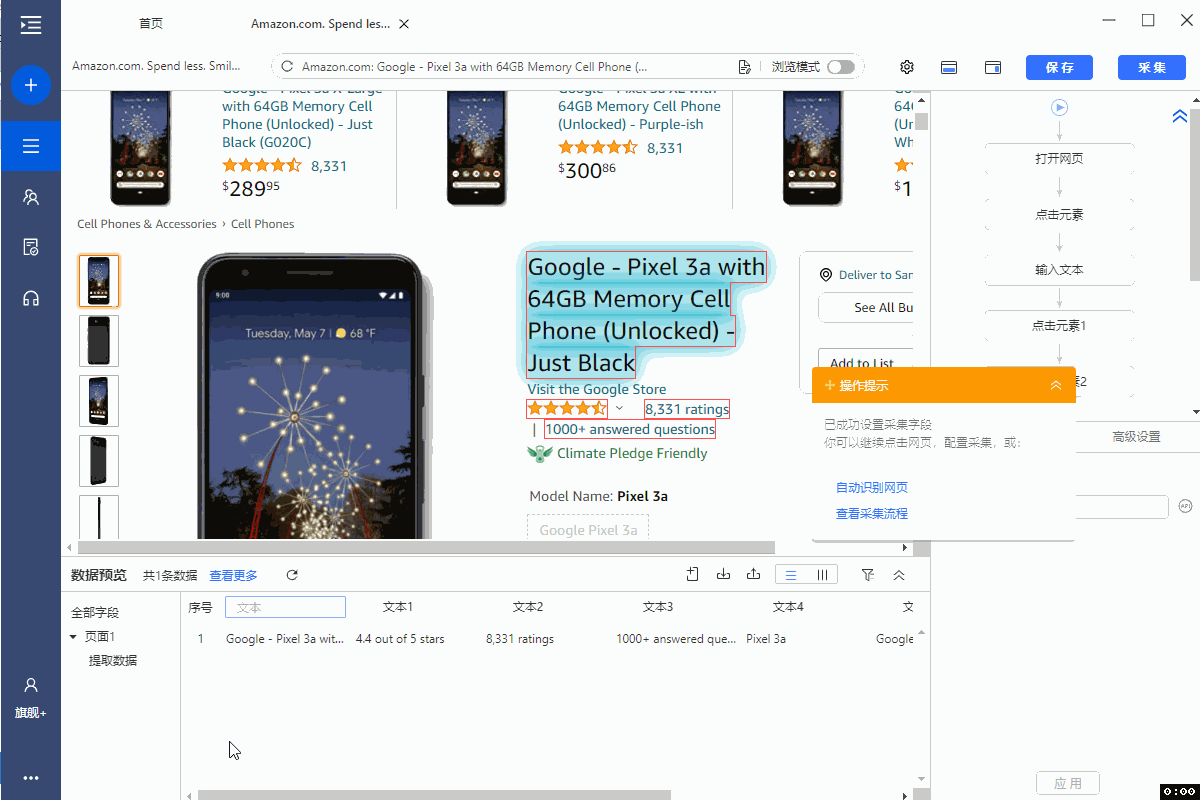
Task: Collapse the left sidebar menu icon
Action: point(31,25)
